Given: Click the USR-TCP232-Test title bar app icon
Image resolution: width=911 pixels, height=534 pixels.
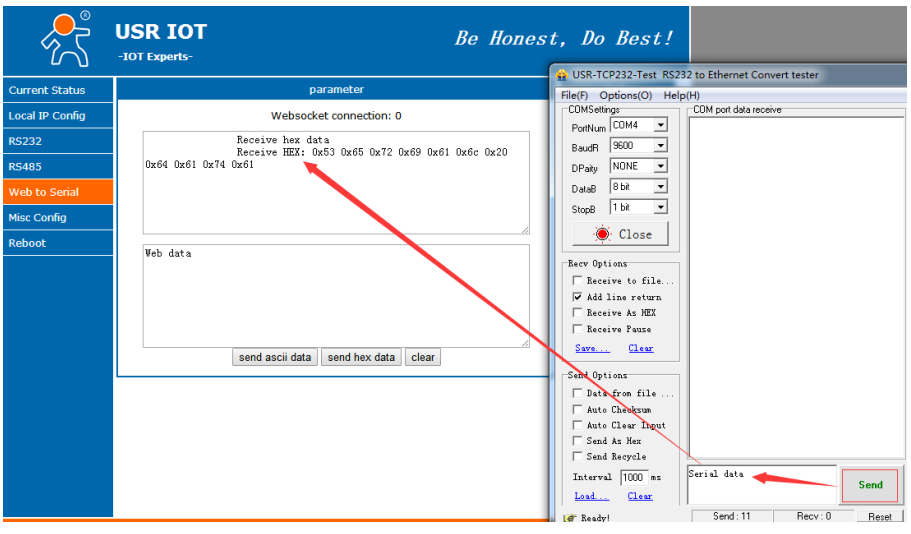Looking at the screenshot, I should pyautogui.click(x=561, y=75).
